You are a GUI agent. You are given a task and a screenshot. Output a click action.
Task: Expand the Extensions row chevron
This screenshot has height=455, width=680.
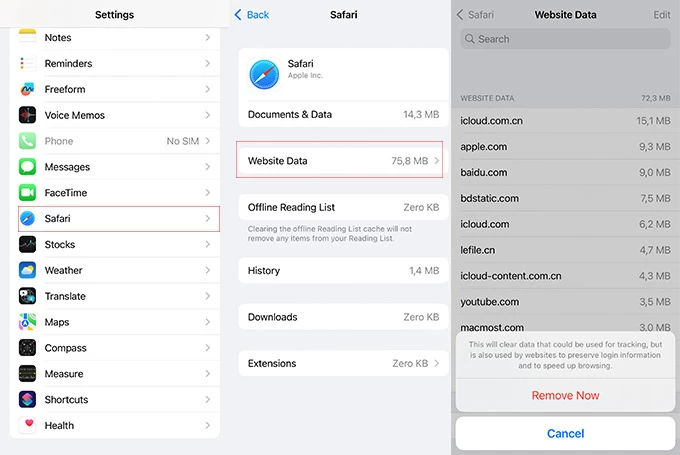(437, 364)
